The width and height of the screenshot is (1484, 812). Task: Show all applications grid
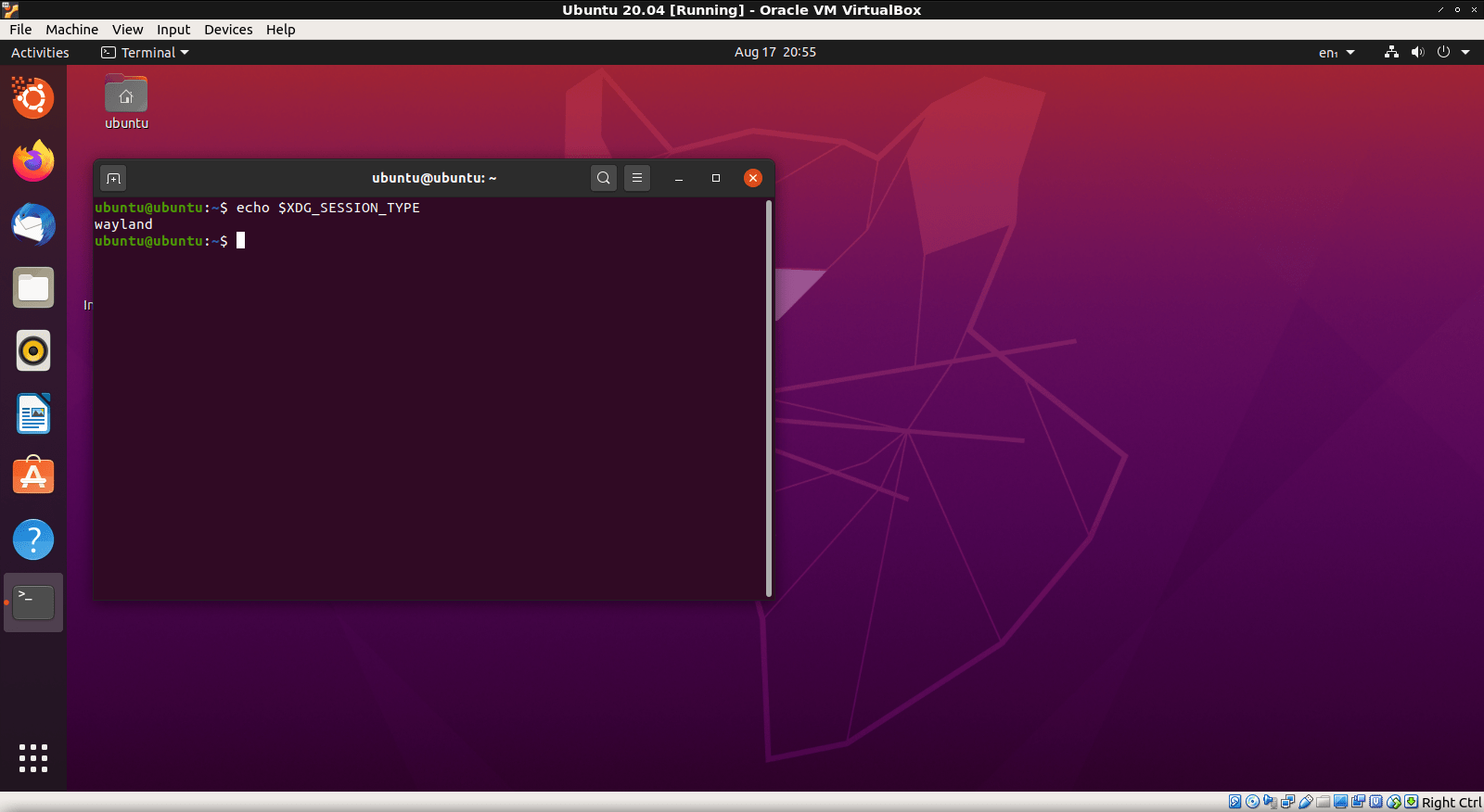pyautogui.click(x=33, y=758)
